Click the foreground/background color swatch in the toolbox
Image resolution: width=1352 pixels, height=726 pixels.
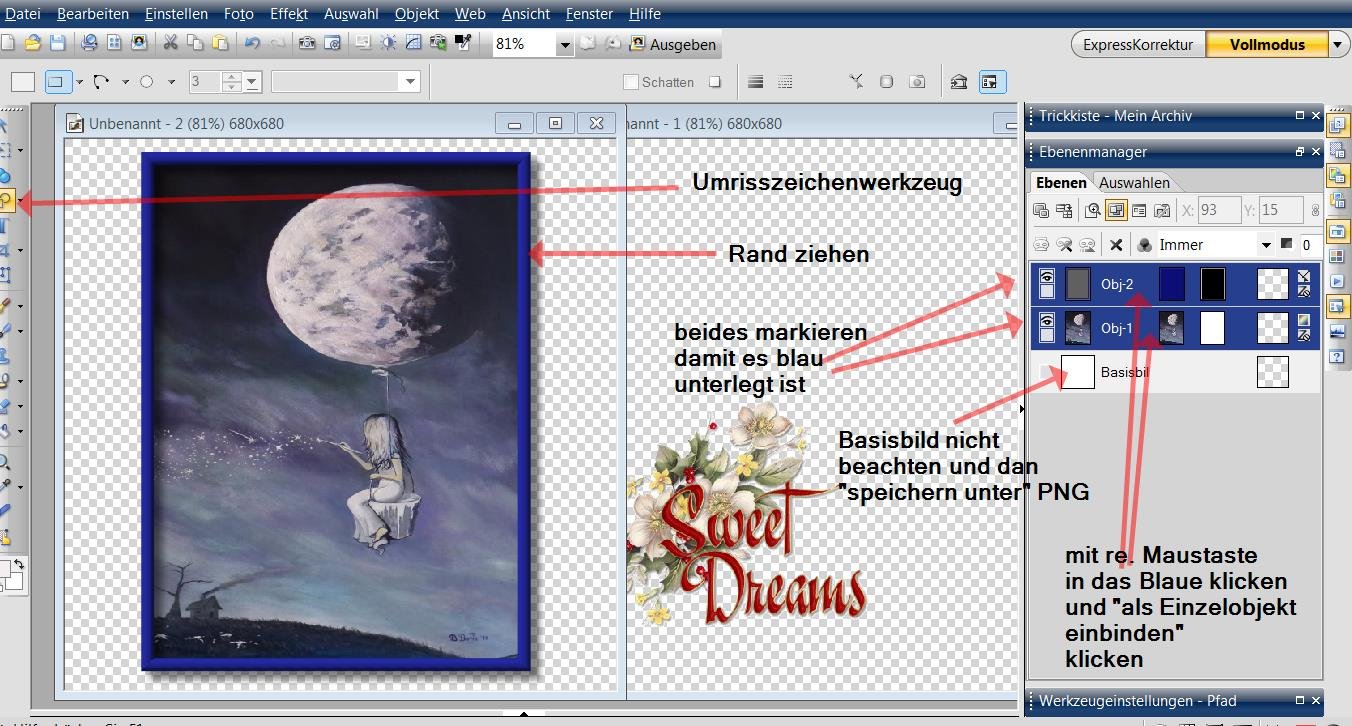pyautogui.click(x=9, y=573)
